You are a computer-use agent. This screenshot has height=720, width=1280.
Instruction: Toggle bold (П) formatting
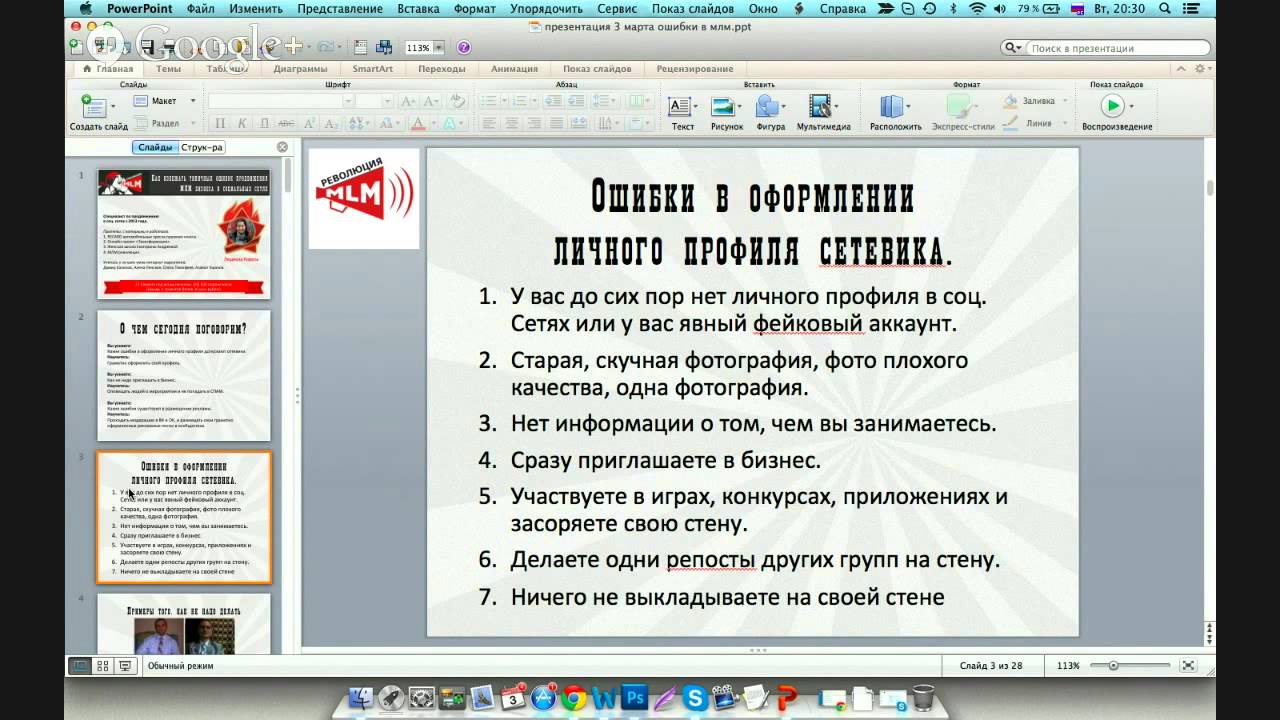pos(220,124)
